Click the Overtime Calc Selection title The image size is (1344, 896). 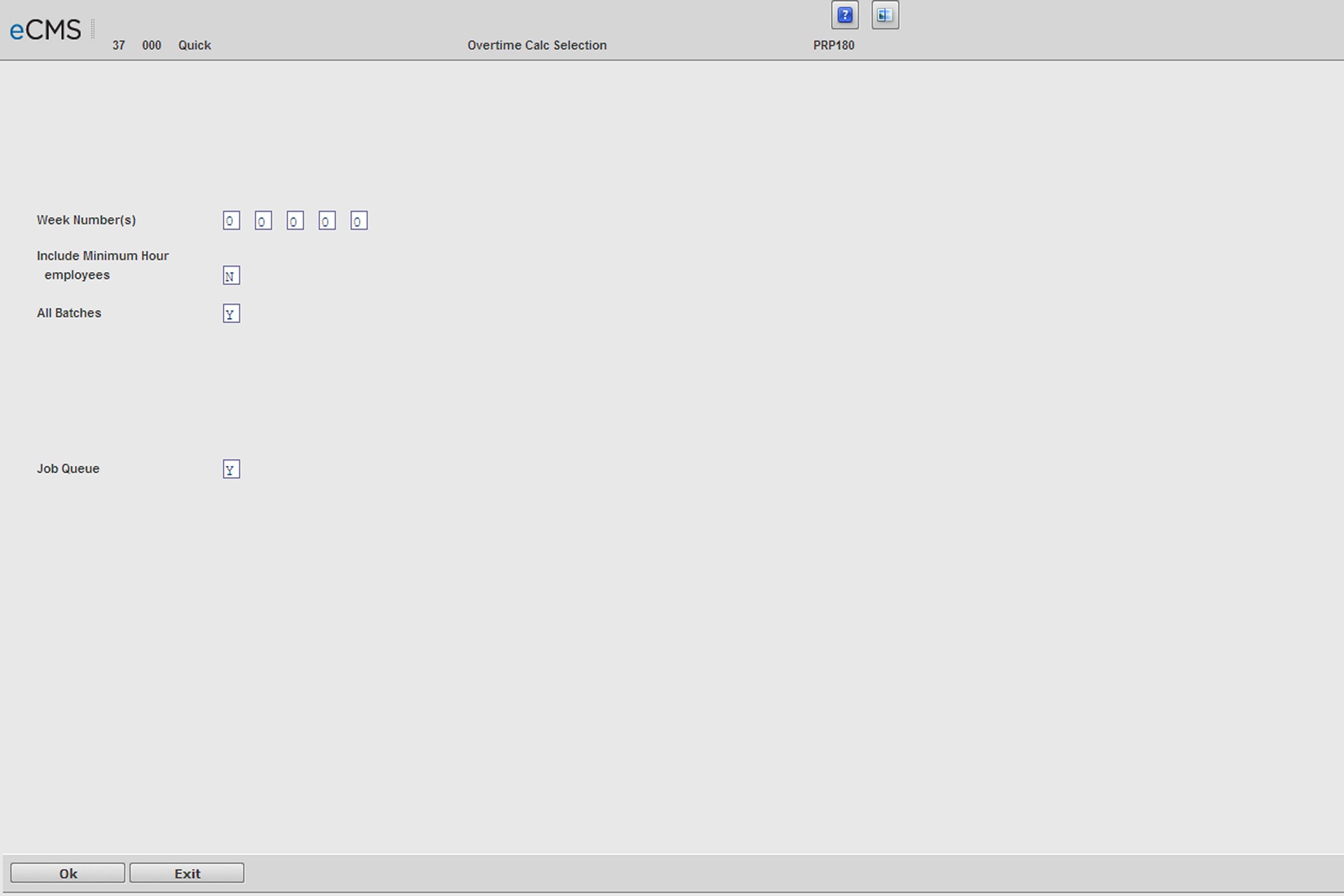point(537,45)
